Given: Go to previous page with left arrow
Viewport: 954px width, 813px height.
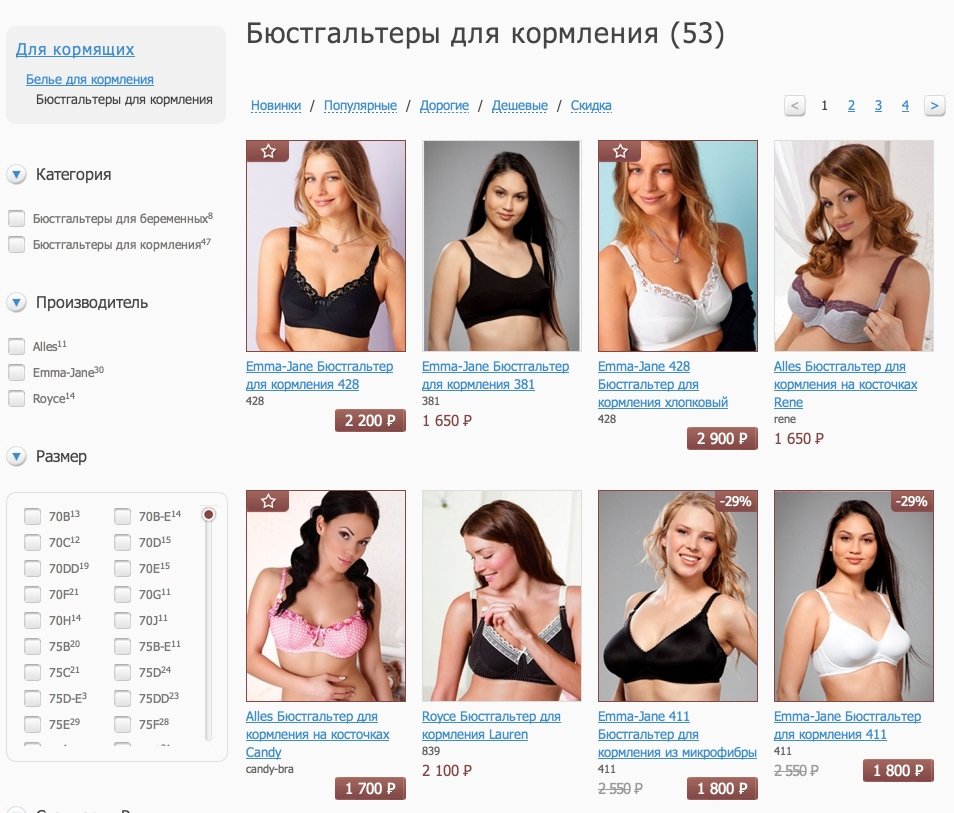Looking at the screenshot, I should point(795,106).
